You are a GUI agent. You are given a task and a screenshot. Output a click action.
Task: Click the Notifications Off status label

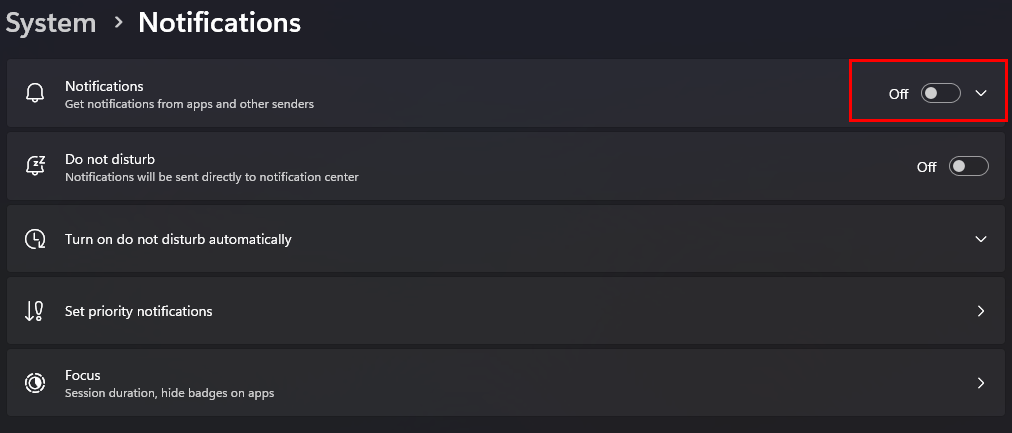coord(898,94)
